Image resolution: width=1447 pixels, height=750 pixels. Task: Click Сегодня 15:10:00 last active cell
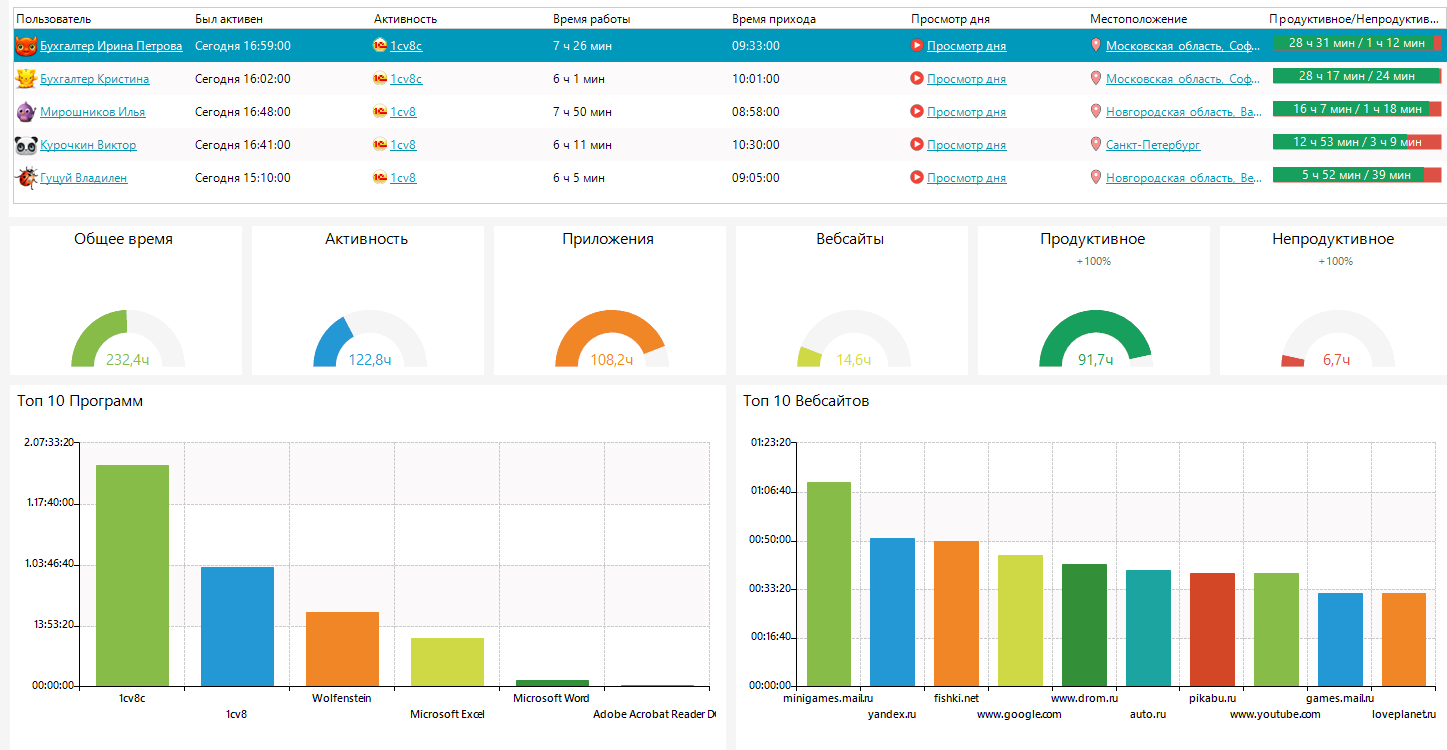(x=243, y=178)
